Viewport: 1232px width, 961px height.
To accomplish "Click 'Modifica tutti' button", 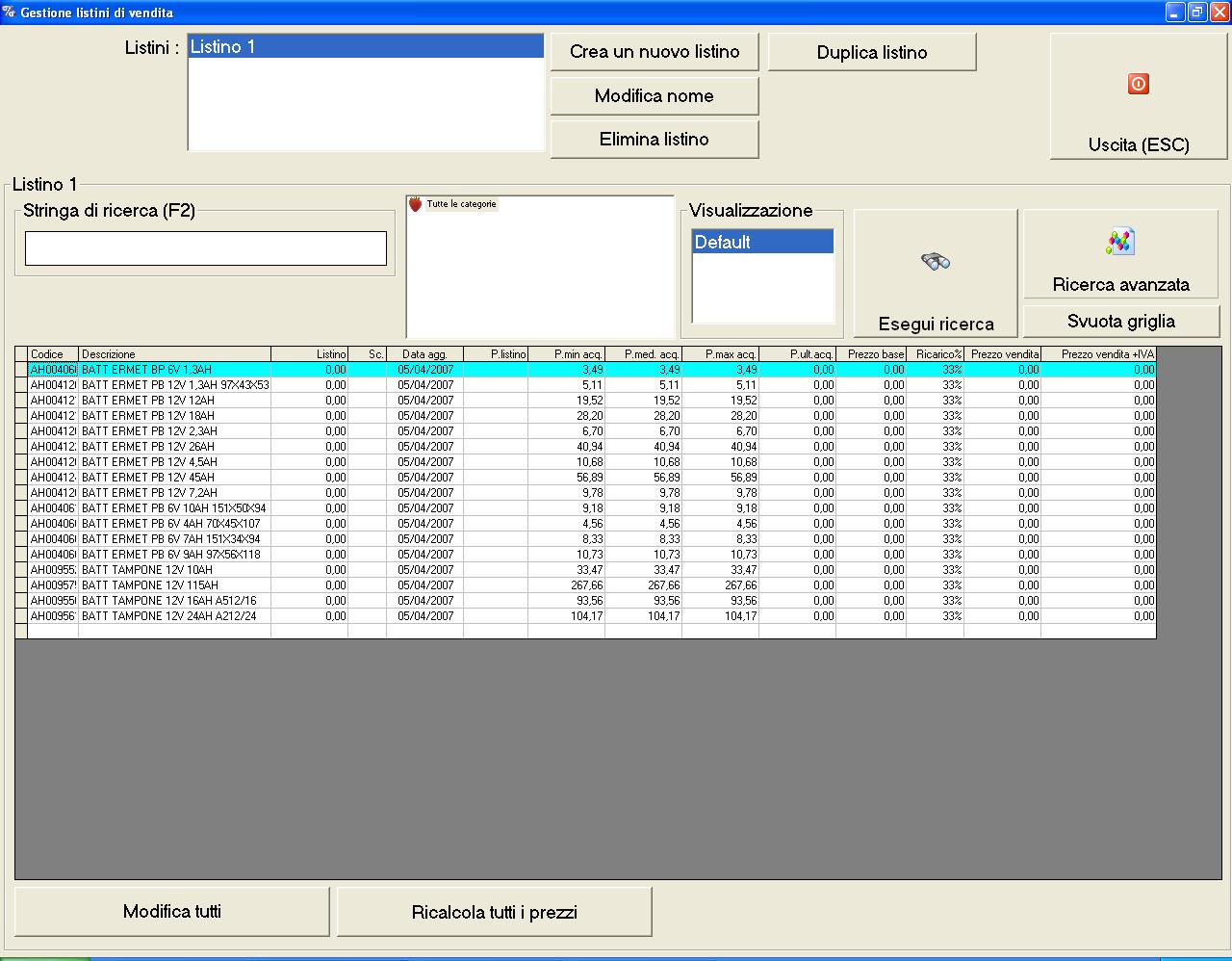I will [x=171, y=911].
